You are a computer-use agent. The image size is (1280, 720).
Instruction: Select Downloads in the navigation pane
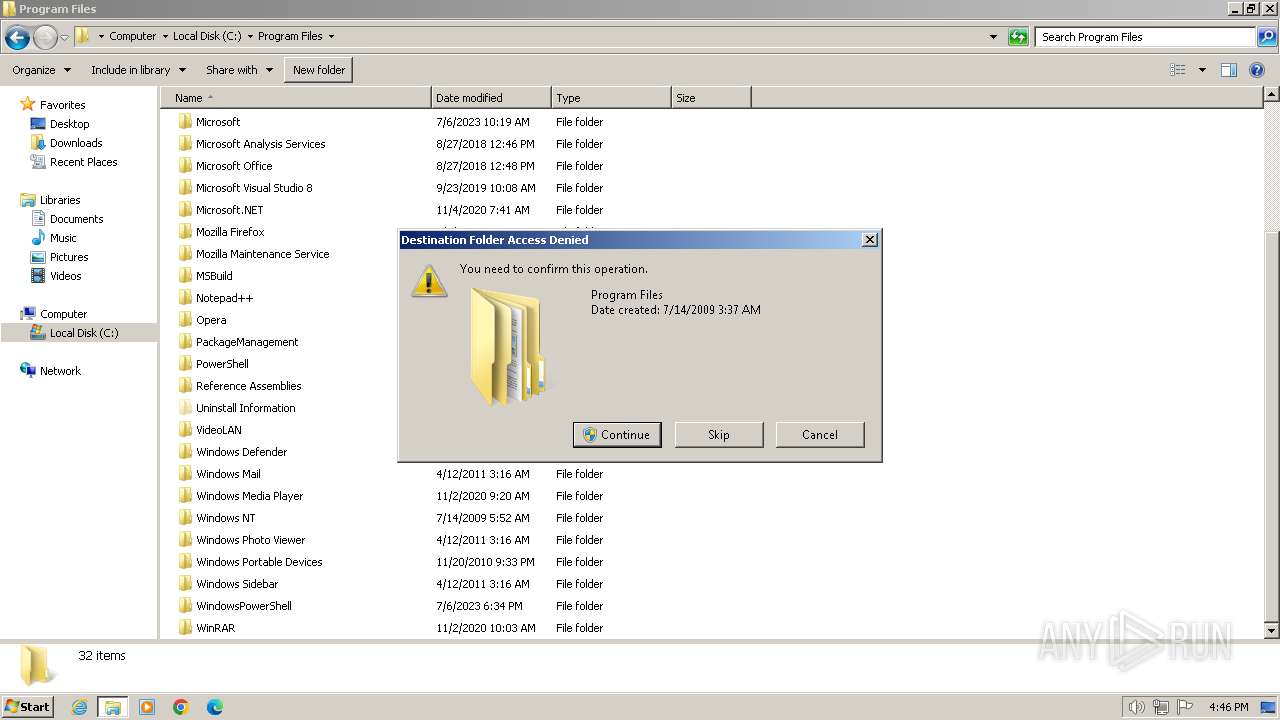point(76,143)
